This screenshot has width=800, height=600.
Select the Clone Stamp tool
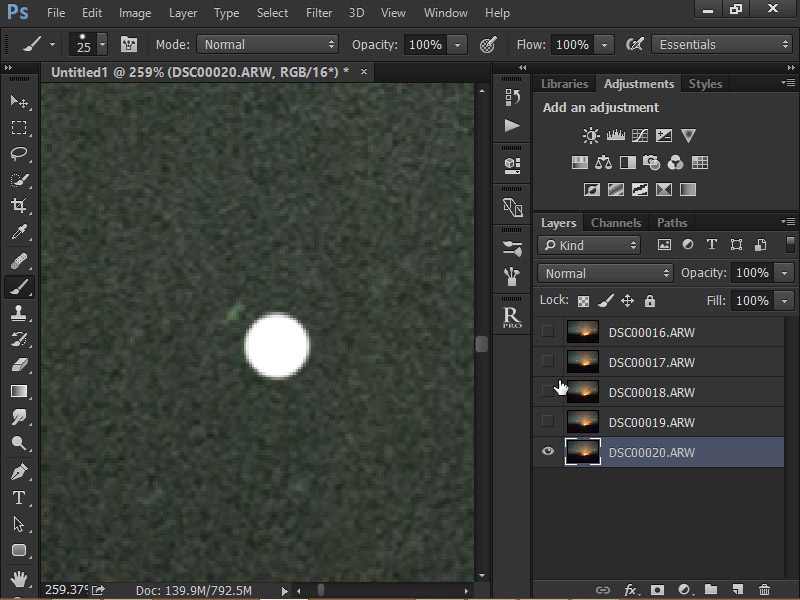pyautogui.click(x=19, y=313)
